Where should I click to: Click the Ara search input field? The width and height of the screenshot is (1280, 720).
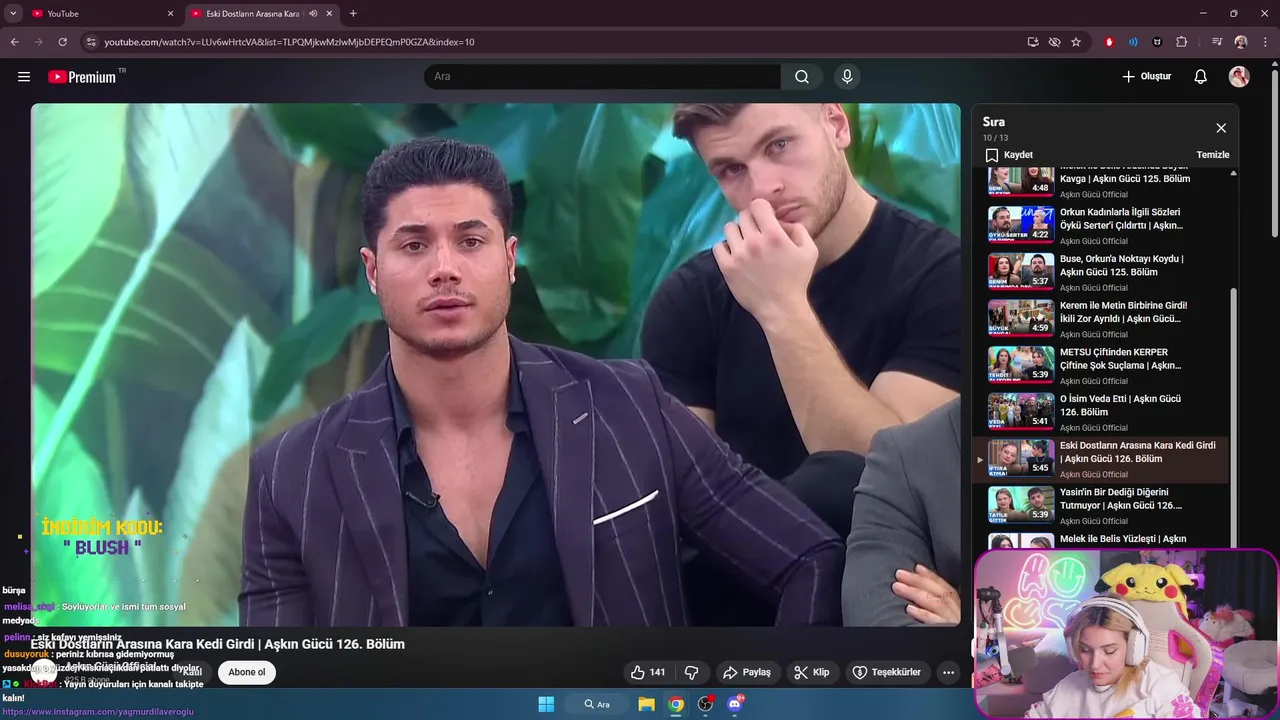tap(603, 77)
